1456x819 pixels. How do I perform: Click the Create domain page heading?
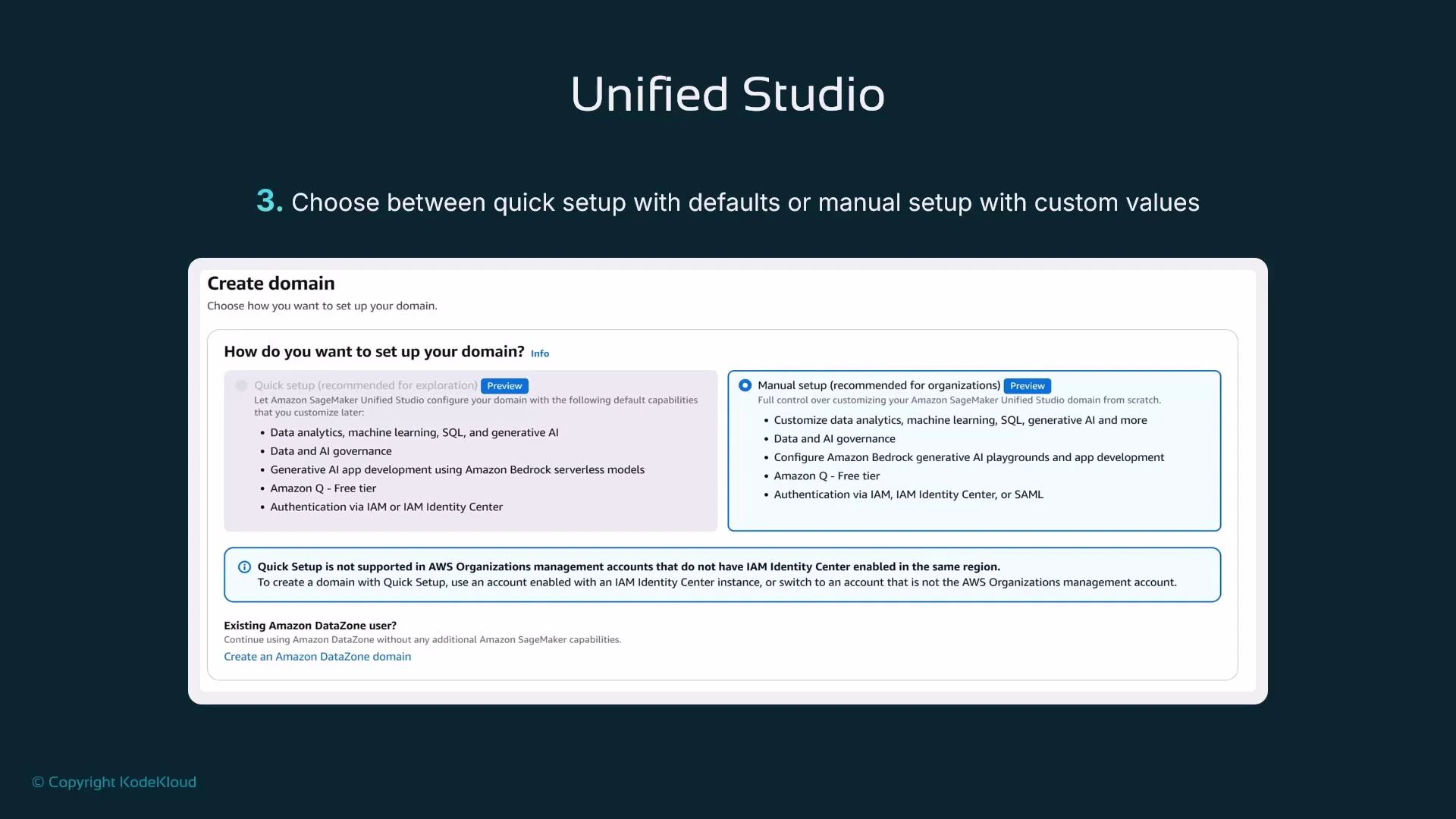click(271, 283)
